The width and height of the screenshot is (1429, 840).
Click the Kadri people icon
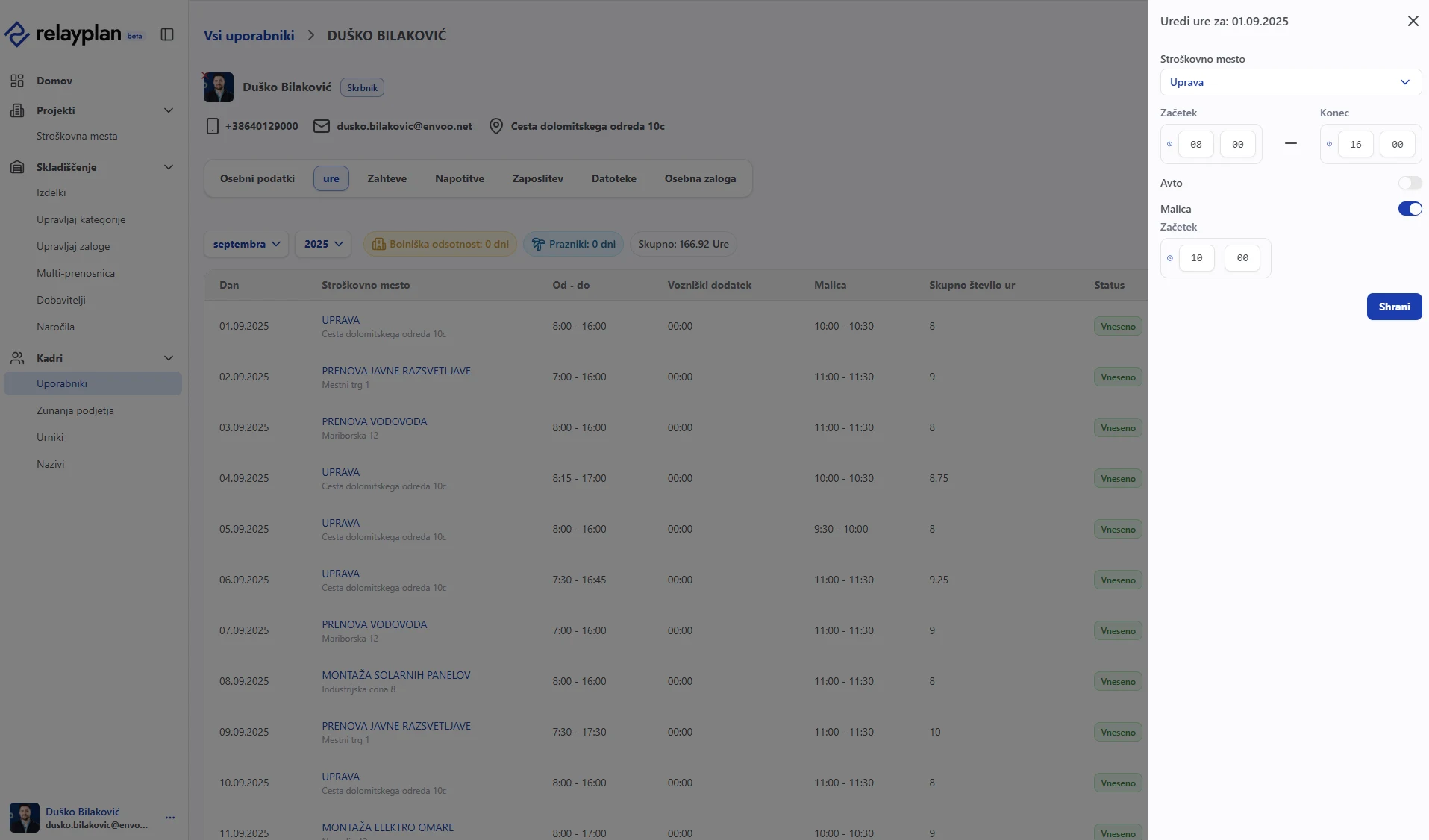[17, 358]
